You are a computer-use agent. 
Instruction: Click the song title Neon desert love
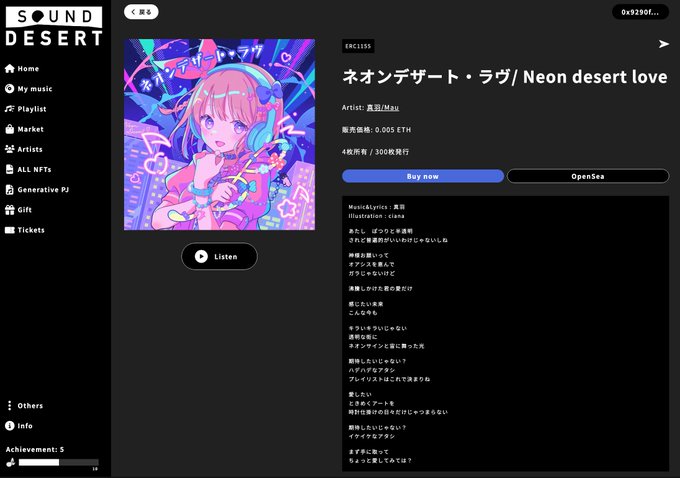click(505, 77)
